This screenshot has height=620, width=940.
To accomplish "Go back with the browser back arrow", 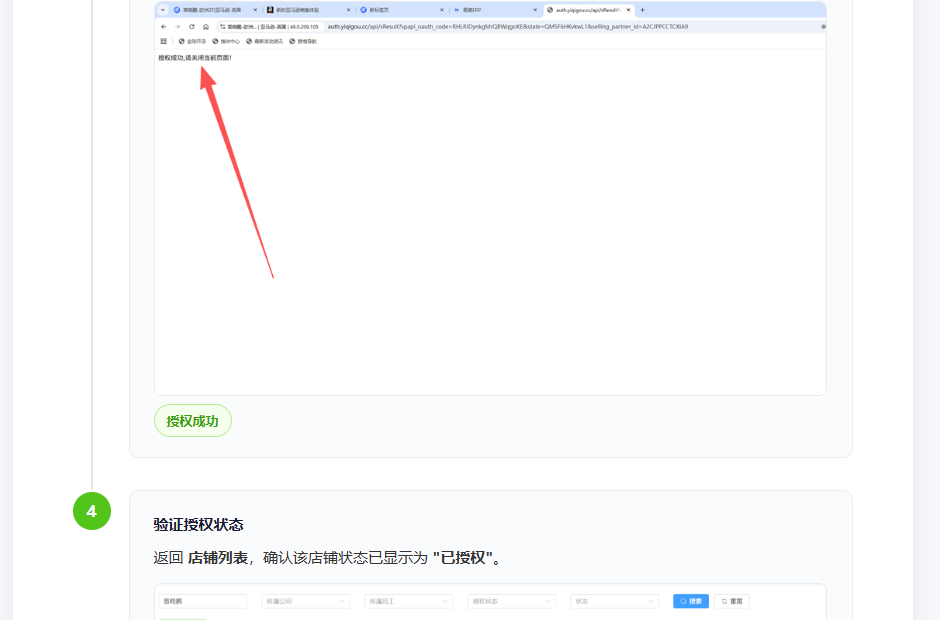I will click(164, 27).
